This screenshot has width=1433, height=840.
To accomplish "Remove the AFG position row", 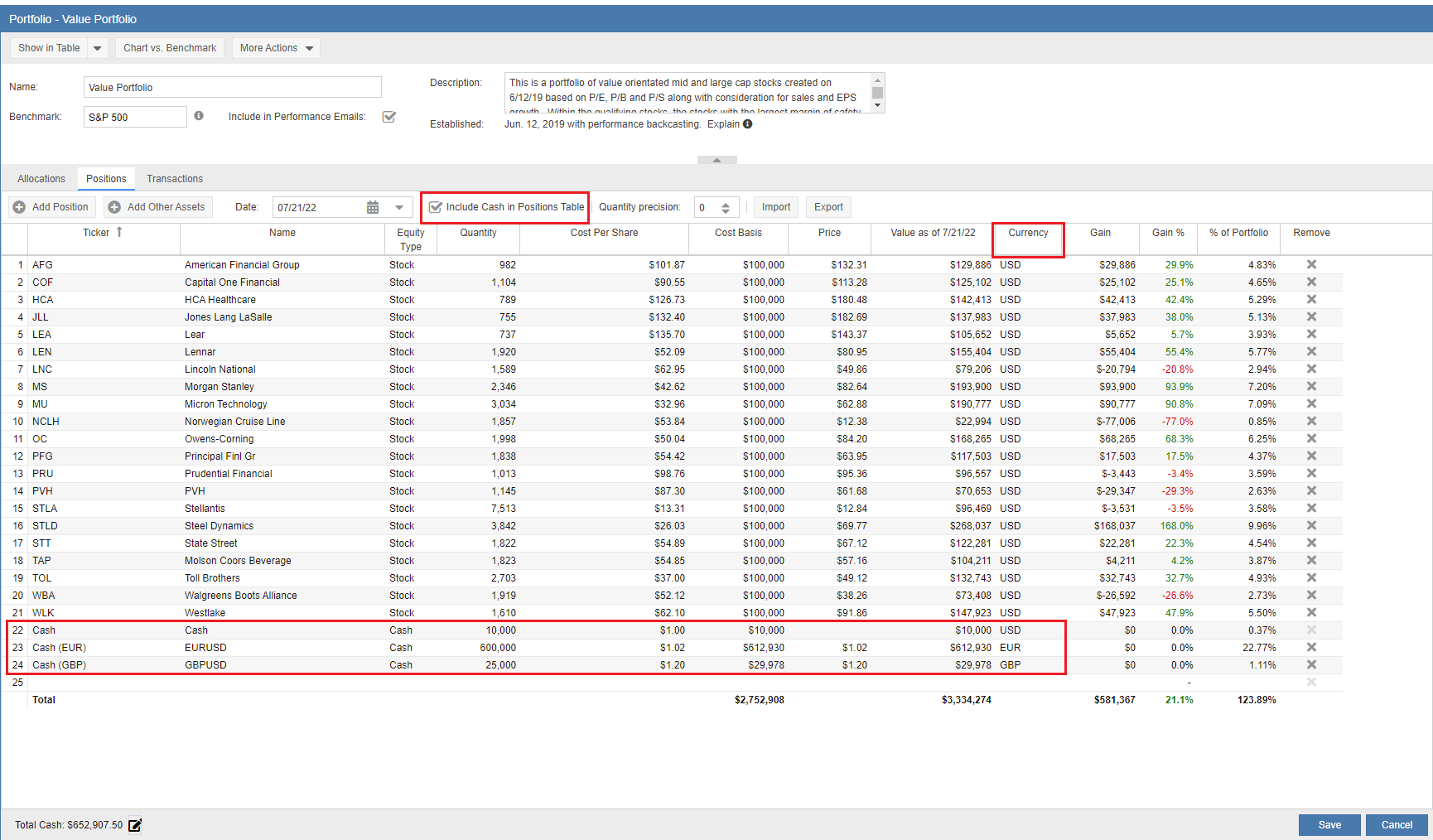I will 1311,265.
